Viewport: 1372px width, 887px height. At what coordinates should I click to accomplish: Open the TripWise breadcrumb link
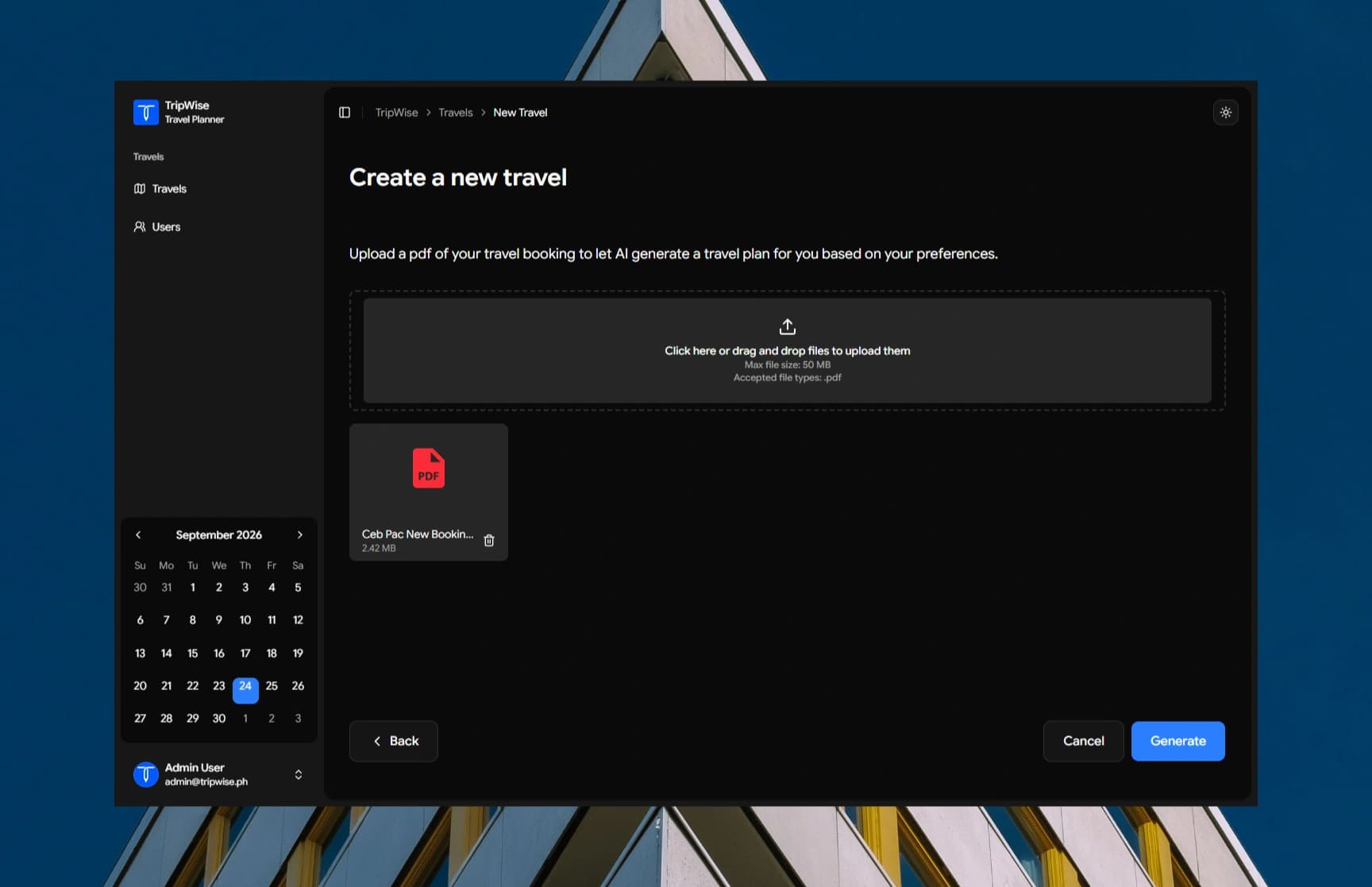pos(396,113)
